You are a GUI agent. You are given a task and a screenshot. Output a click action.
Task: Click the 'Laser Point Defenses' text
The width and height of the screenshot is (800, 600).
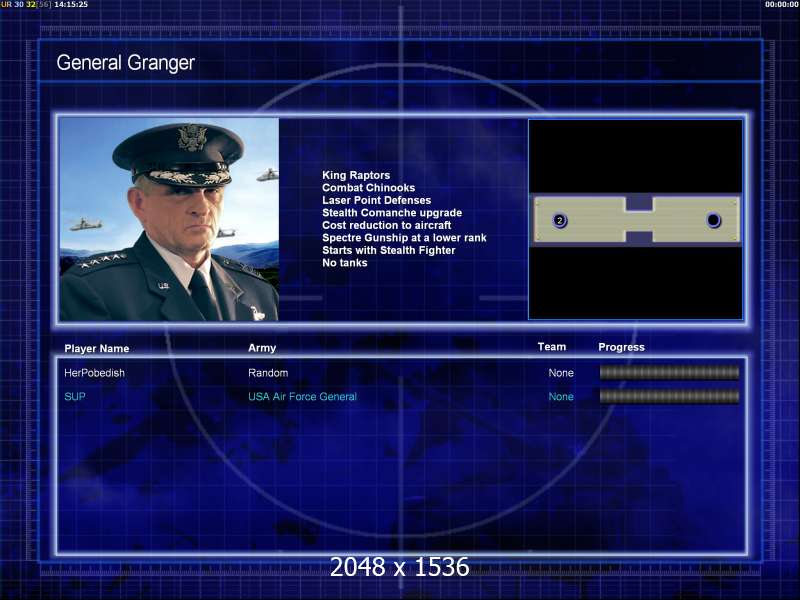[377, 200]
